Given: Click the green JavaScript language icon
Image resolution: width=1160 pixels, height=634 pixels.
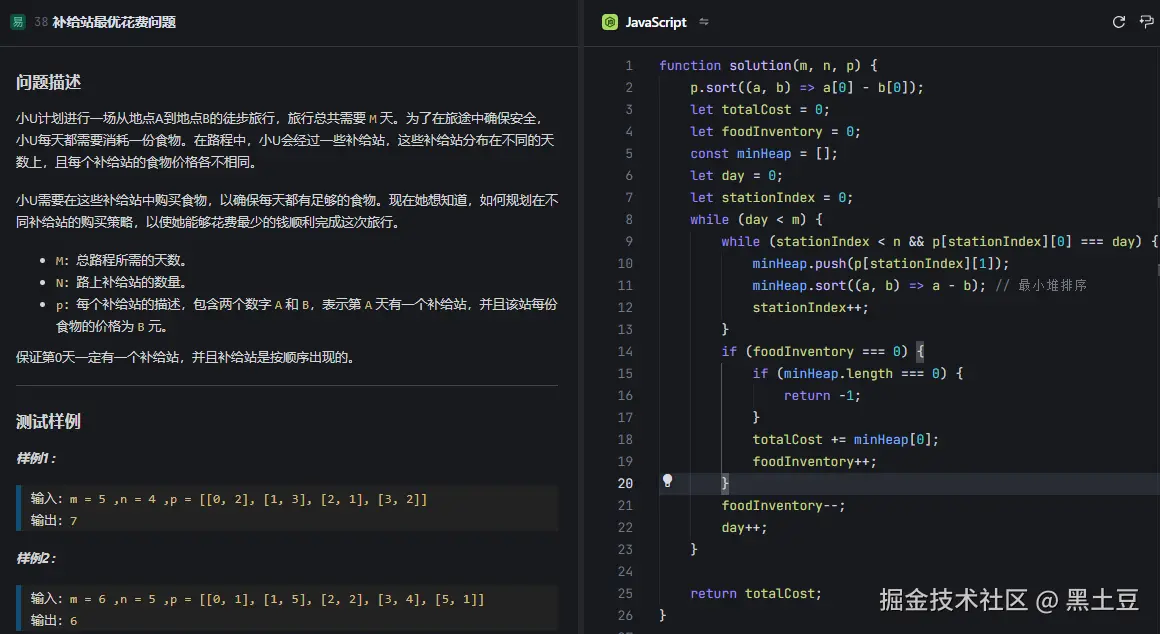Looking at the screenshot, I should tap(609, 22).
